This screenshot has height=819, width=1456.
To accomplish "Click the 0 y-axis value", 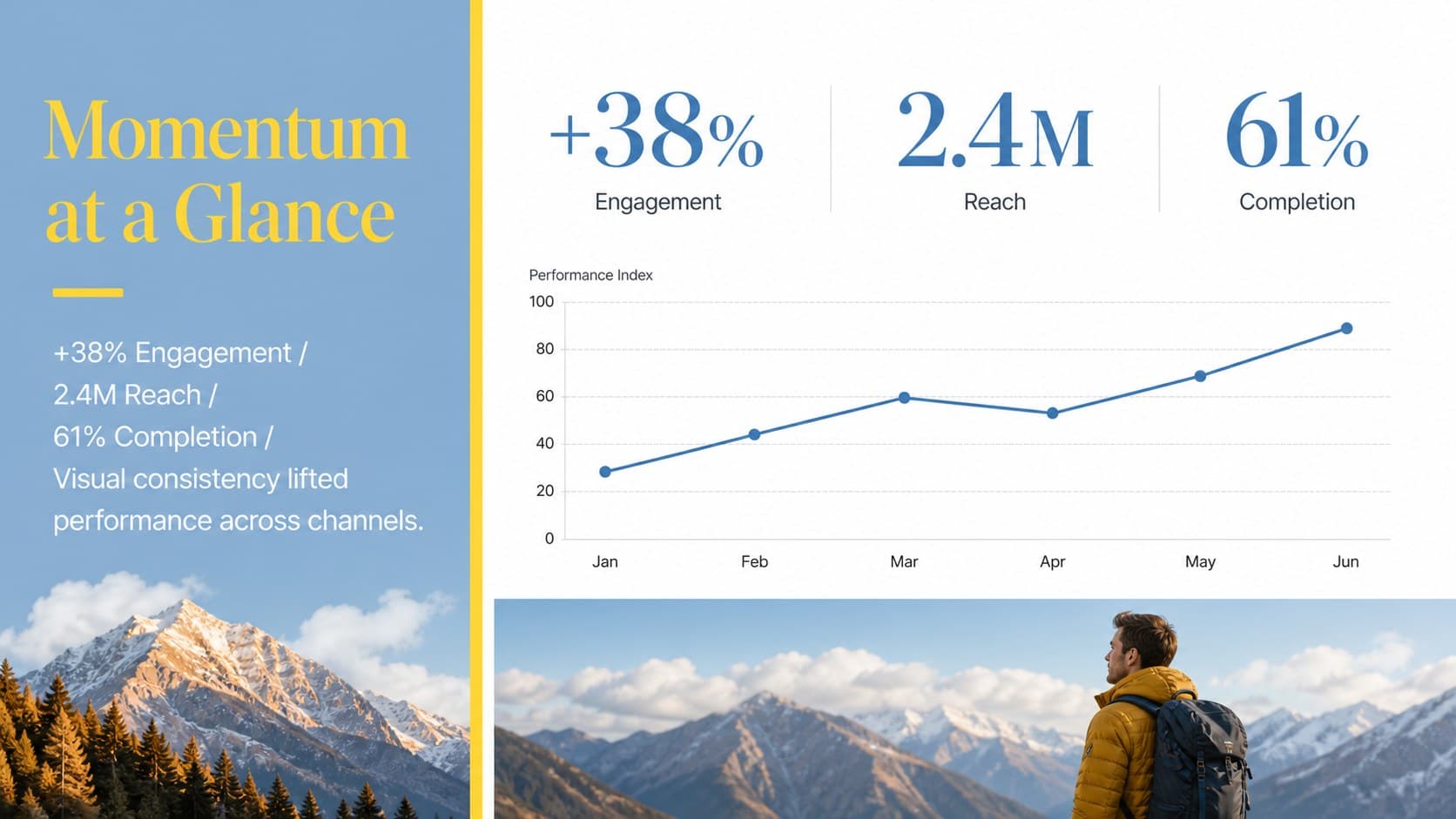I will point(549,539).
